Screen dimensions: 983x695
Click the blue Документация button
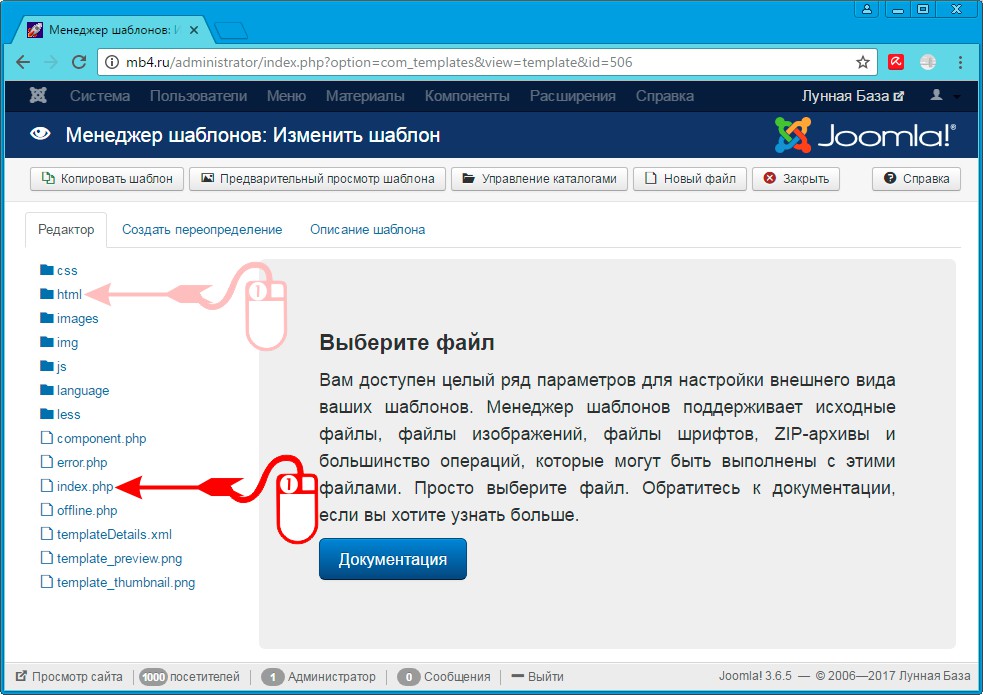pyautogui.click(x=392, y=559)
